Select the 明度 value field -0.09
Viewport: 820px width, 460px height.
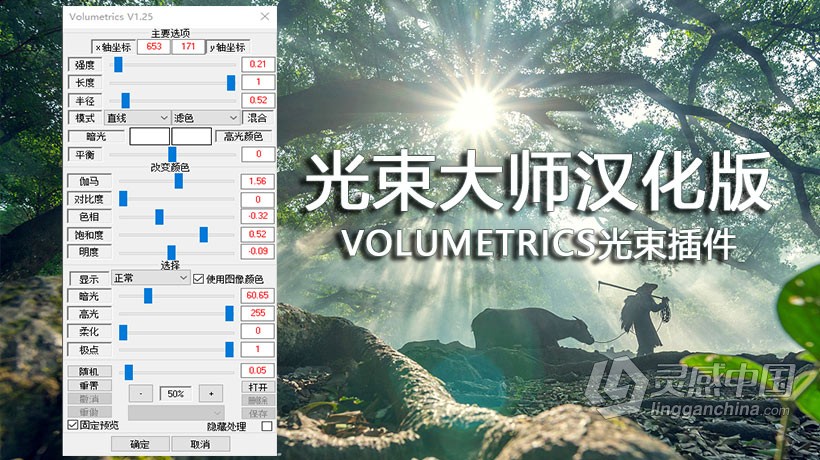[258, 251]
